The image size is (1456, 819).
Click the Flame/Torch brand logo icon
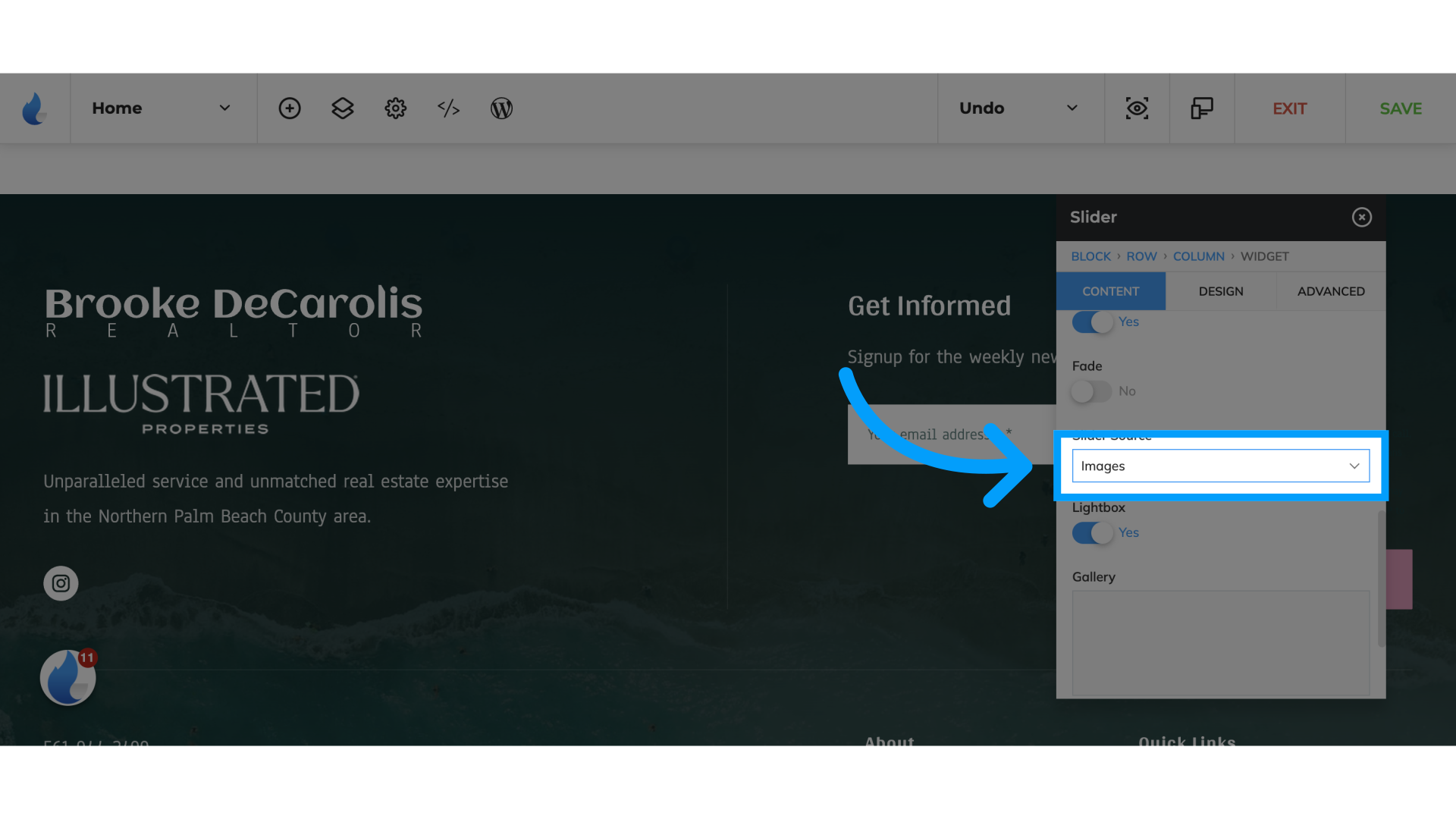(35, 108)
